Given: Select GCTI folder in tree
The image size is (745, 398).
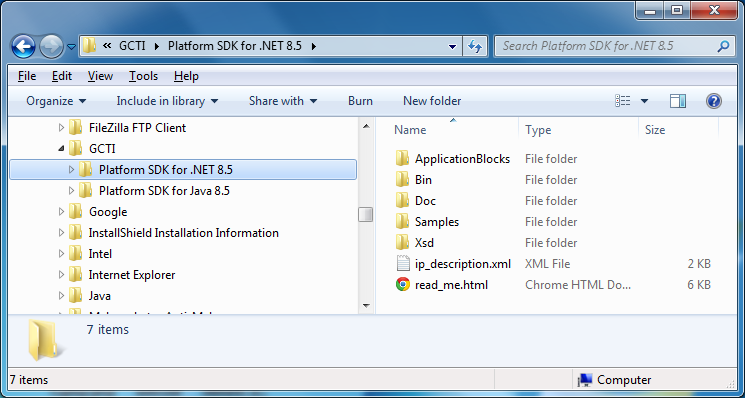Looking at the screenshot, I should coord(102,149).
